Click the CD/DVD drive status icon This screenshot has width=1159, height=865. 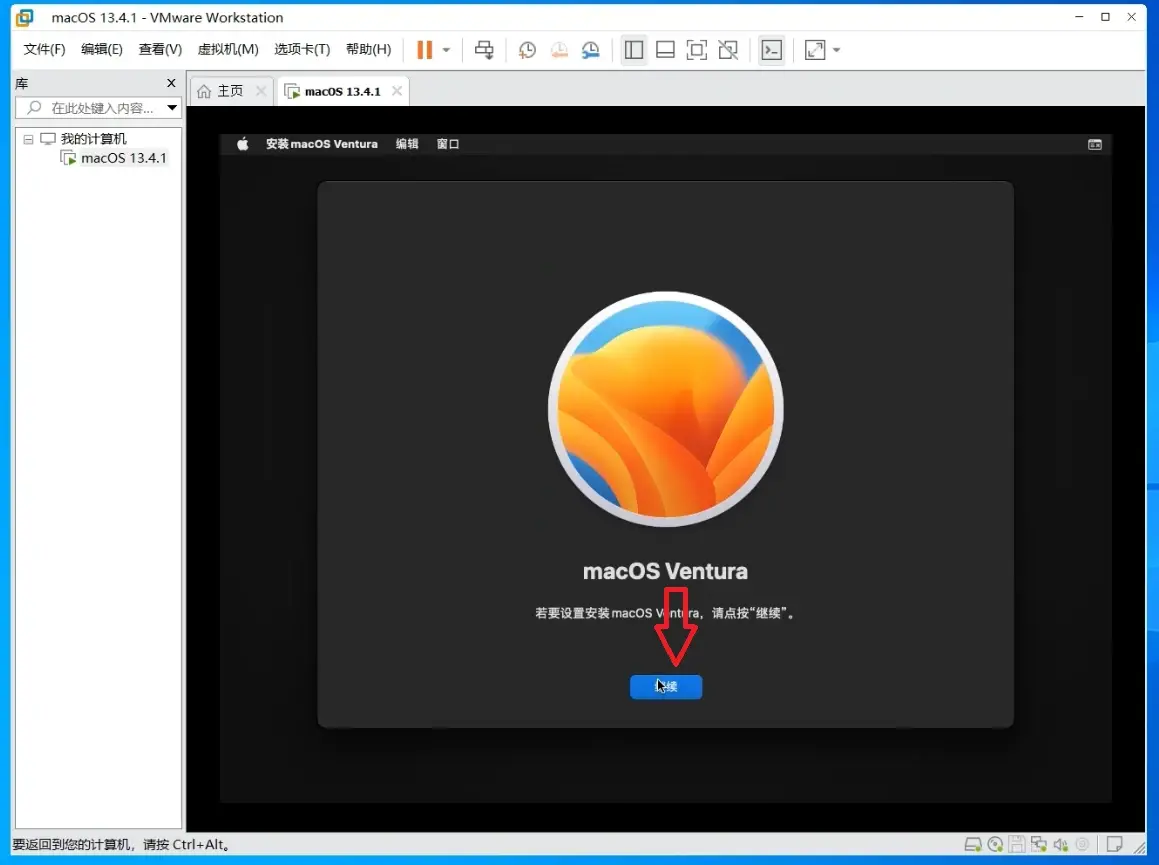[995, 844]
